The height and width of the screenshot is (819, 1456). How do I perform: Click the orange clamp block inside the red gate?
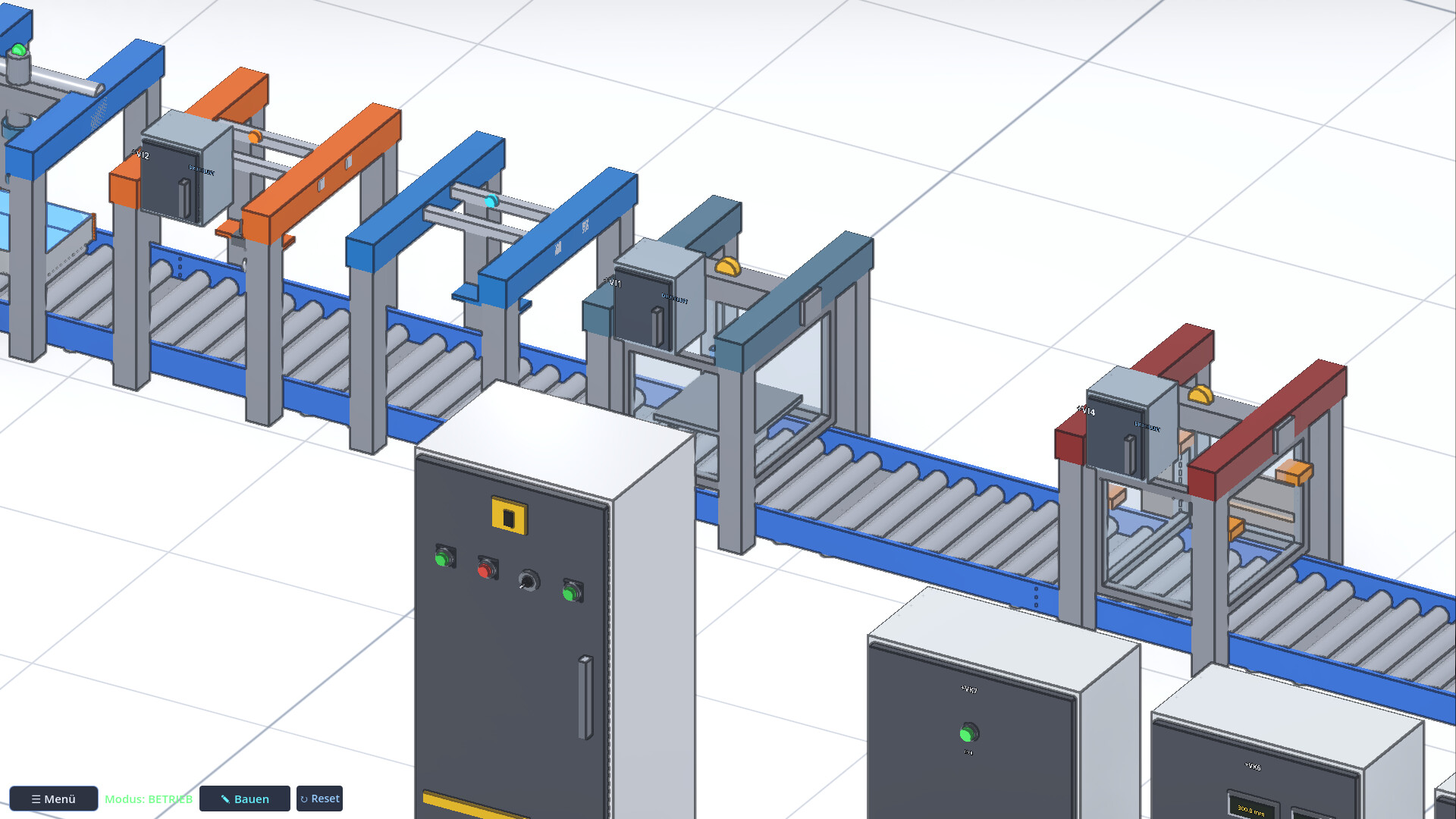point(1294,472)
